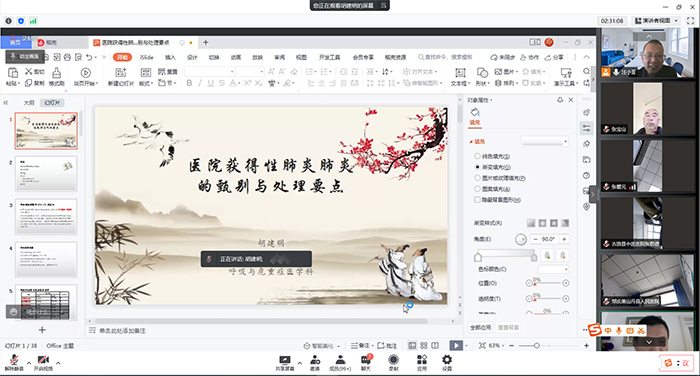This screenshot has width=700, height=376.
Task: Open the Shapes gallery
Action: click(482, 76)
